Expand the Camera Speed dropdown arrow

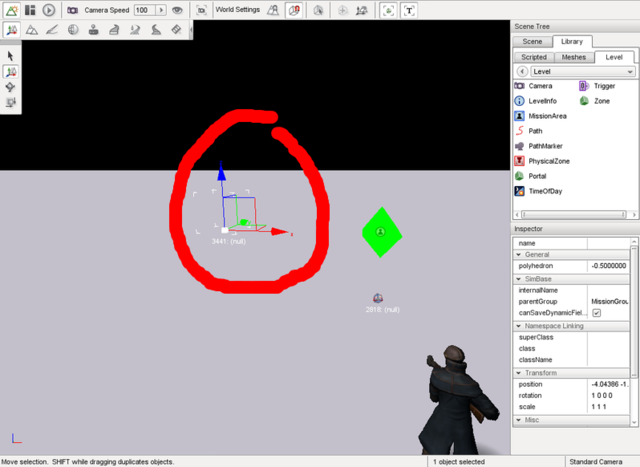(x=162, y=9)
